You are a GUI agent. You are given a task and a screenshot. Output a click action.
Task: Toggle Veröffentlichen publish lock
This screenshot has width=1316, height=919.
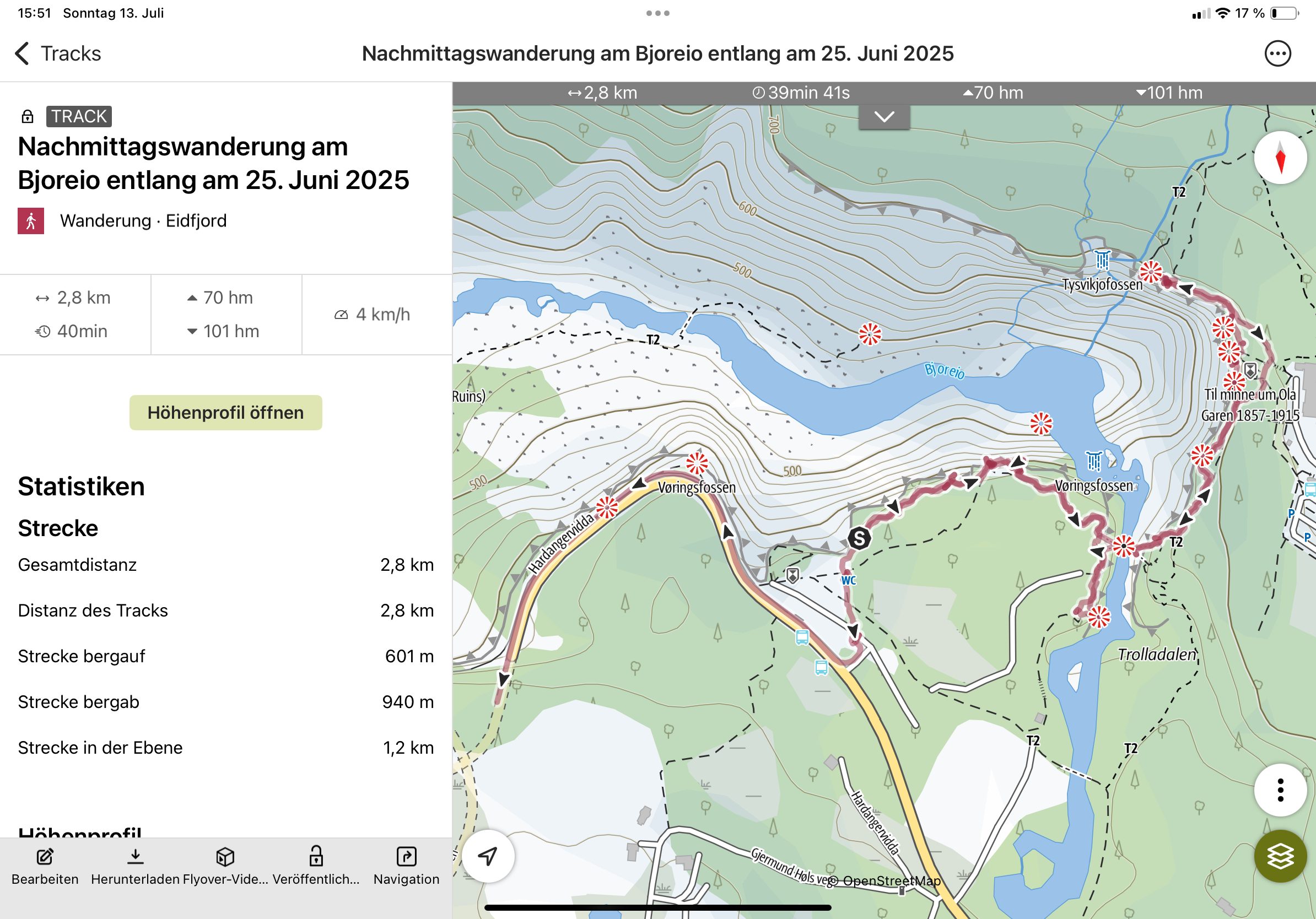click(x=316, y=857)
